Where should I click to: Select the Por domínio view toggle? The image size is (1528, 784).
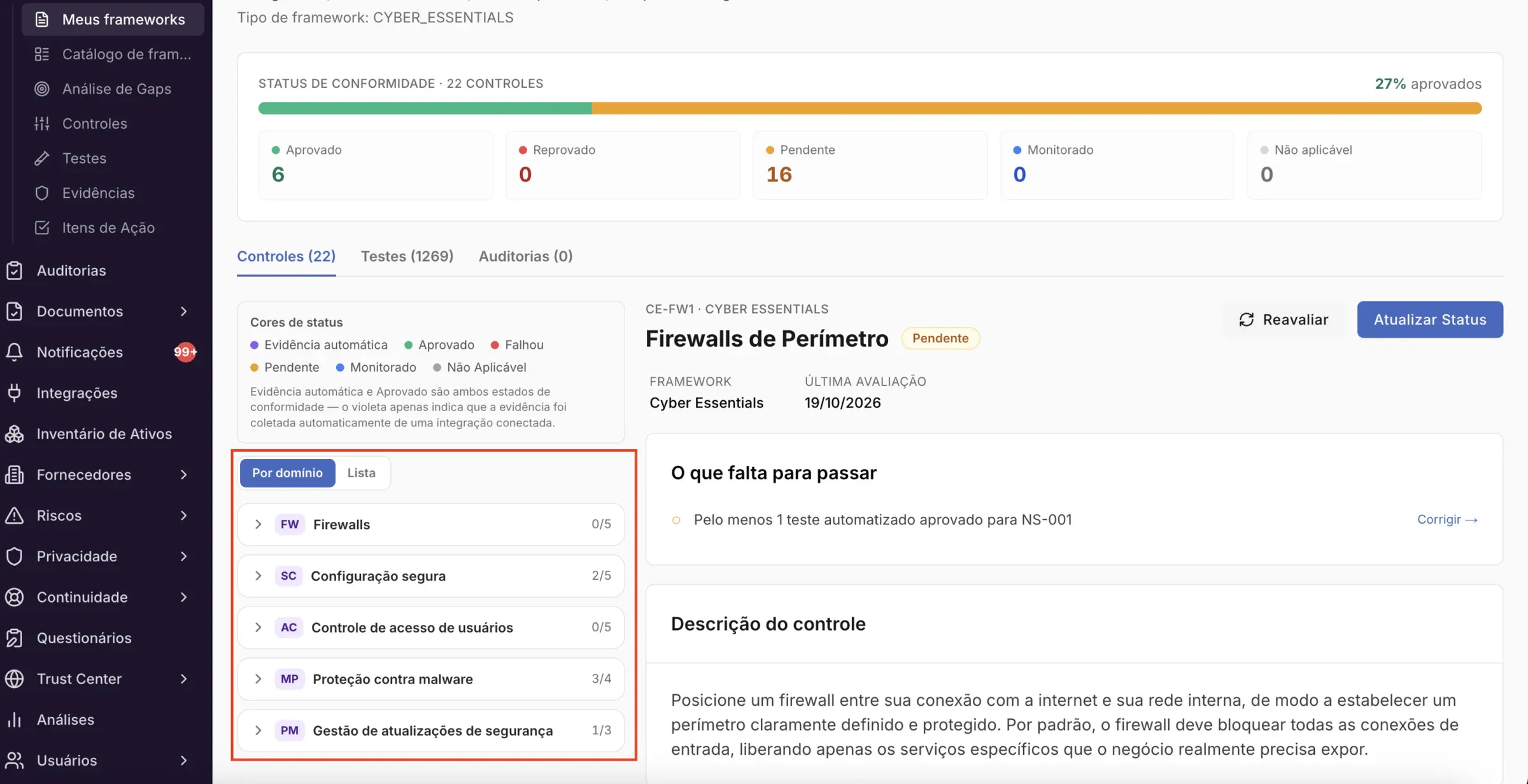pyautogui.click(x=287, y=473)
